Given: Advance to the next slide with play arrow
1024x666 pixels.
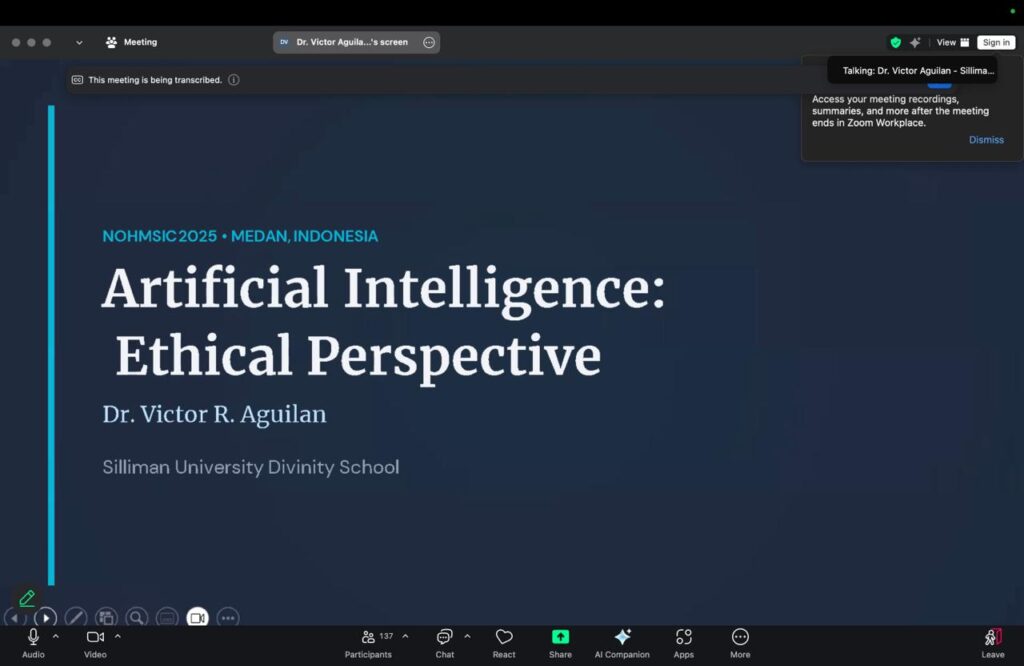Looking at the screenshot, I should click(x=46, y=618).
